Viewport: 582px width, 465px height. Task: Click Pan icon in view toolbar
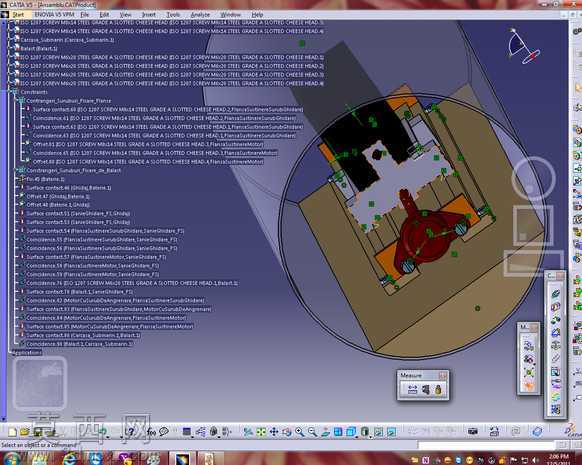click(274, 432)
